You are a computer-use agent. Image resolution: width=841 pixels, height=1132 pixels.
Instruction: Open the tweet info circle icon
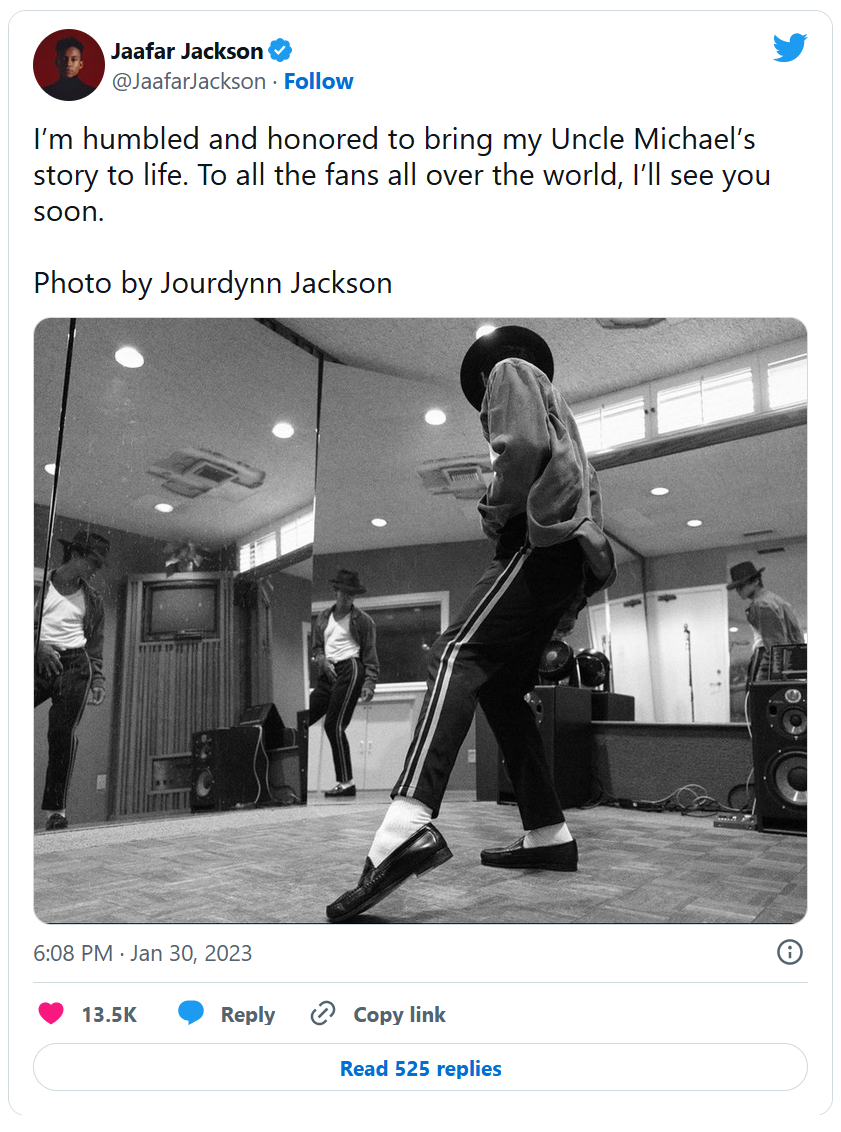pos(789,952)
